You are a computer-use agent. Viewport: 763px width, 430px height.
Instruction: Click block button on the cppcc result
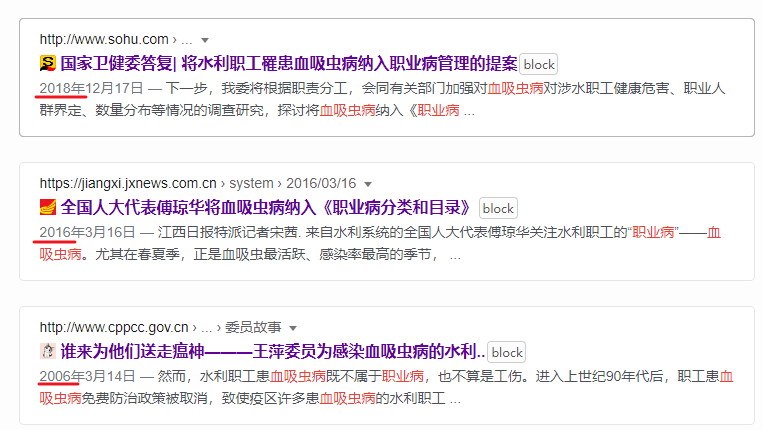(507, 352)
